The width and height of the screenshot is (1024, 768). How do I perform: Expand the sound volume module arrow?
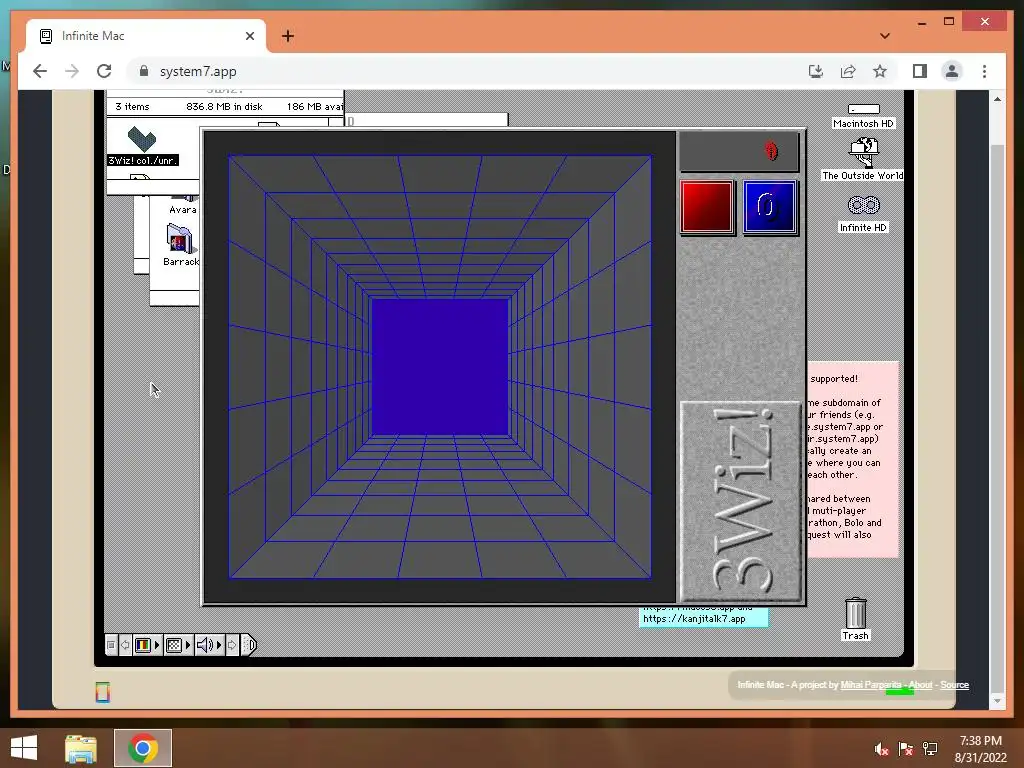[x=219, y=645]
